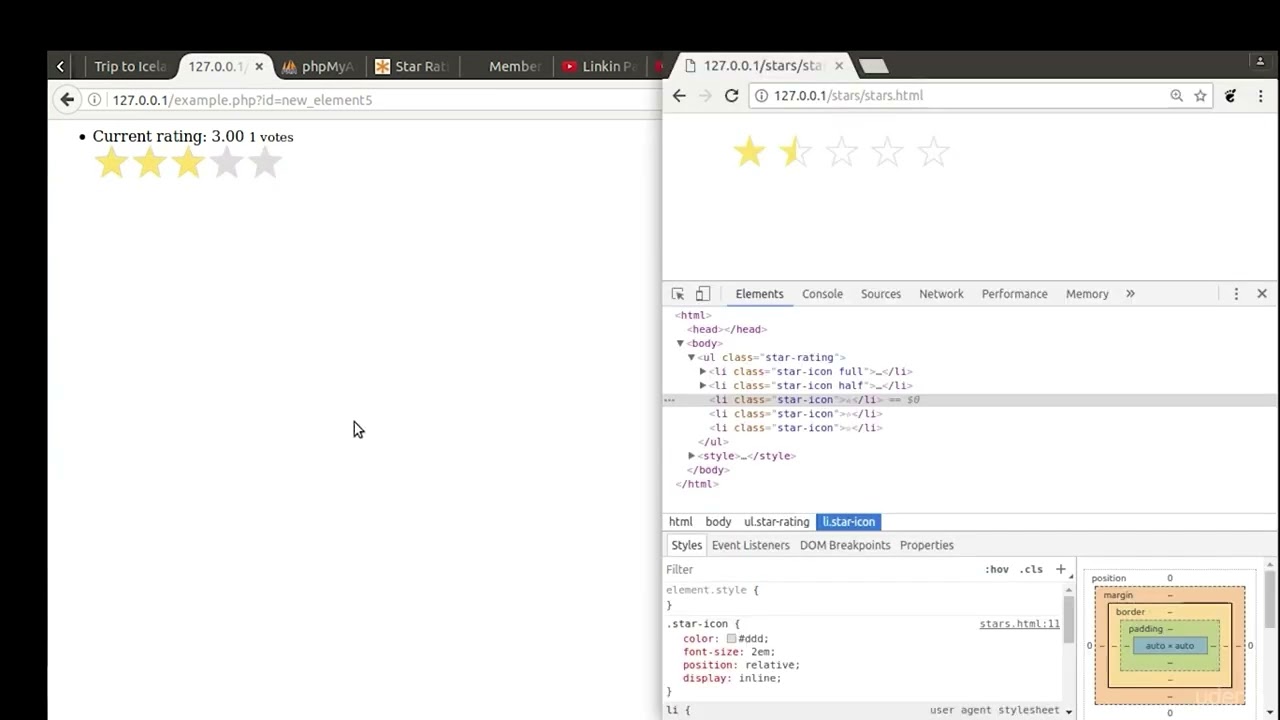Open the DevTools three-dot customize menu
The image size is (1280, 720).
click(x=1236, y=294)
